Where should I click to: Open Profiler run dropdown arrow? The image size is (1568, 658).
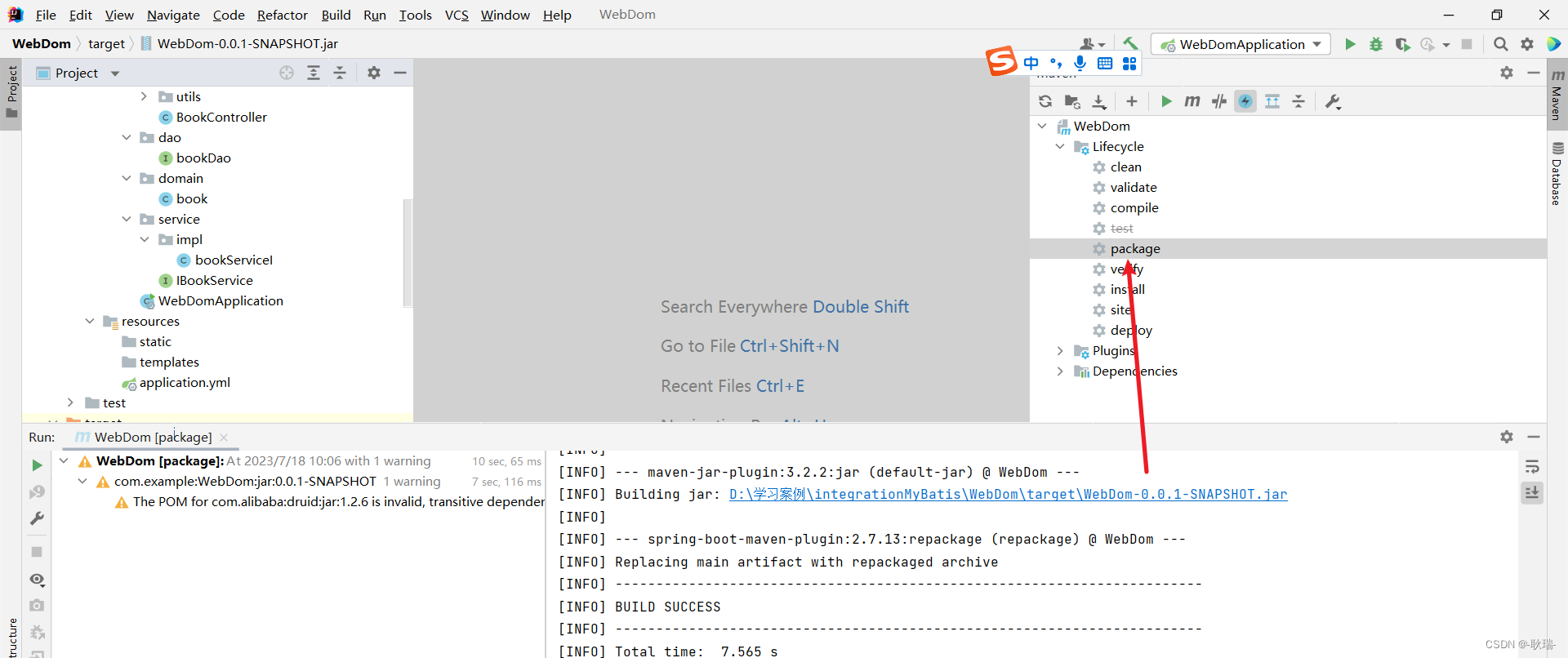(1446, 45)
